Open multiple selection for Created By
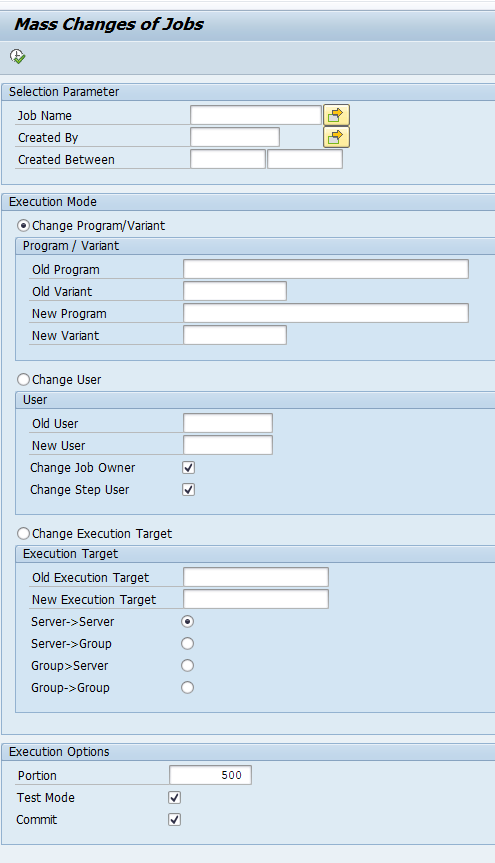 click(x=336, y=137)
